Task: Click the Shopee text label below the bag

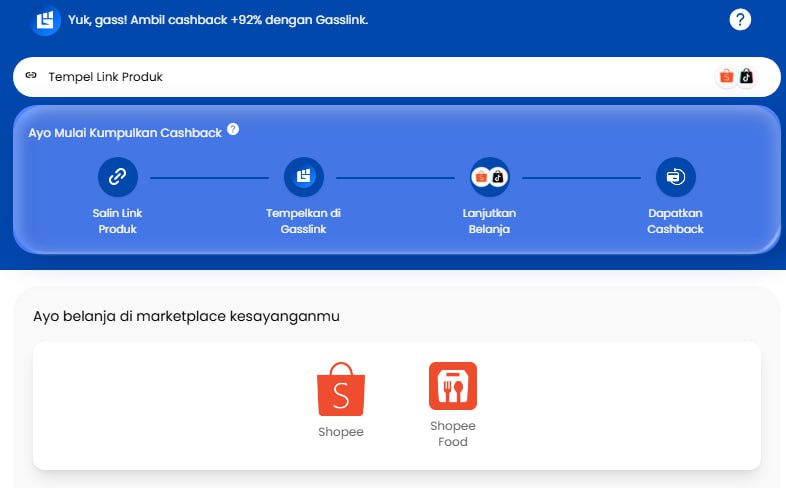Action: click(341, 432)
